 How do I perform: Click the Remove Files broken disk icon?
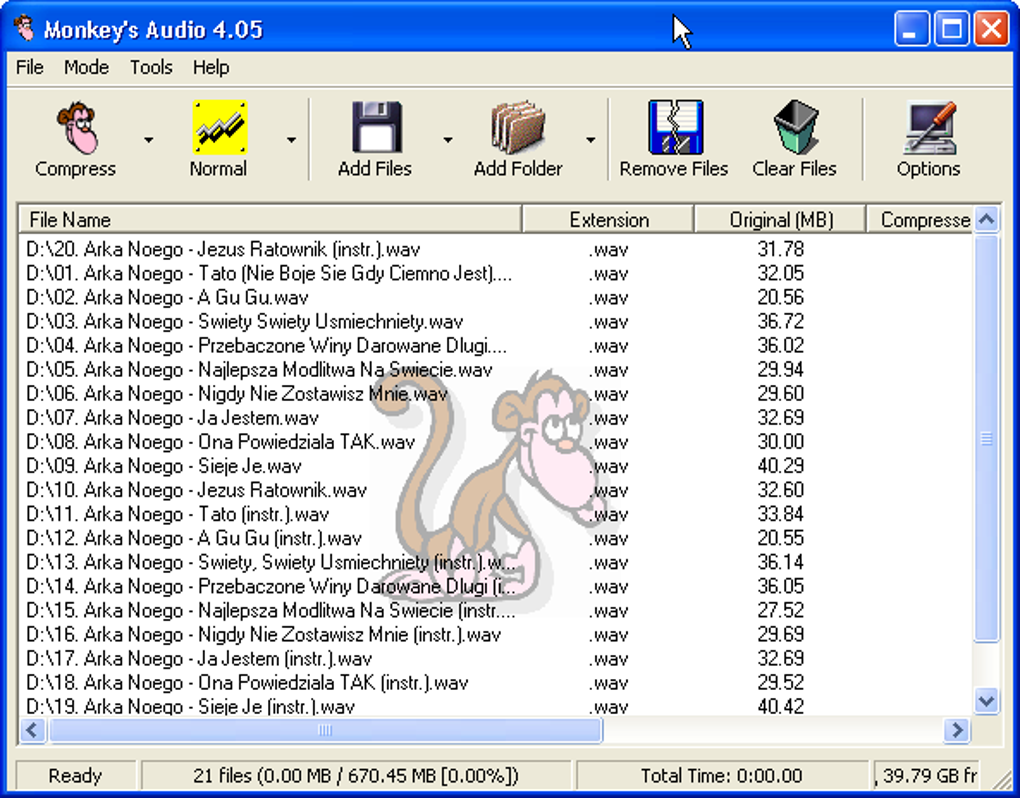pos(674,127)
